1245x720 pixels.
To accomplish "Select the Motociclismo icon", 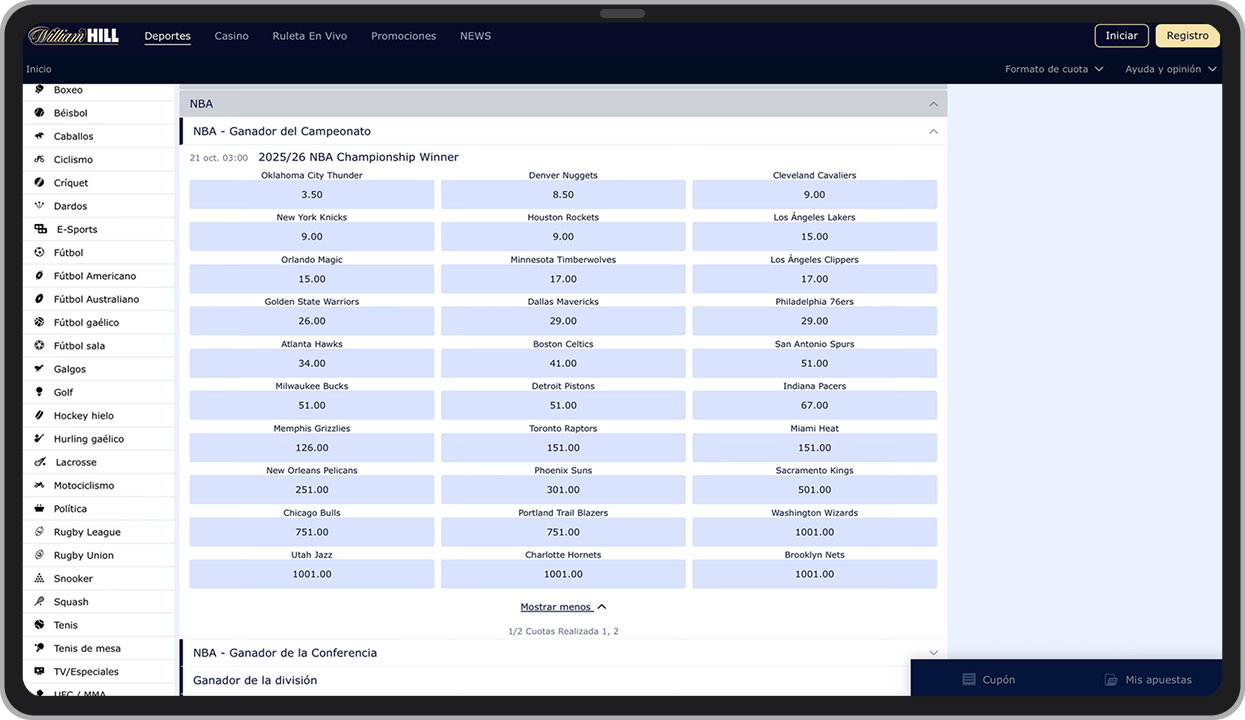I will click(x=40, y=485).
